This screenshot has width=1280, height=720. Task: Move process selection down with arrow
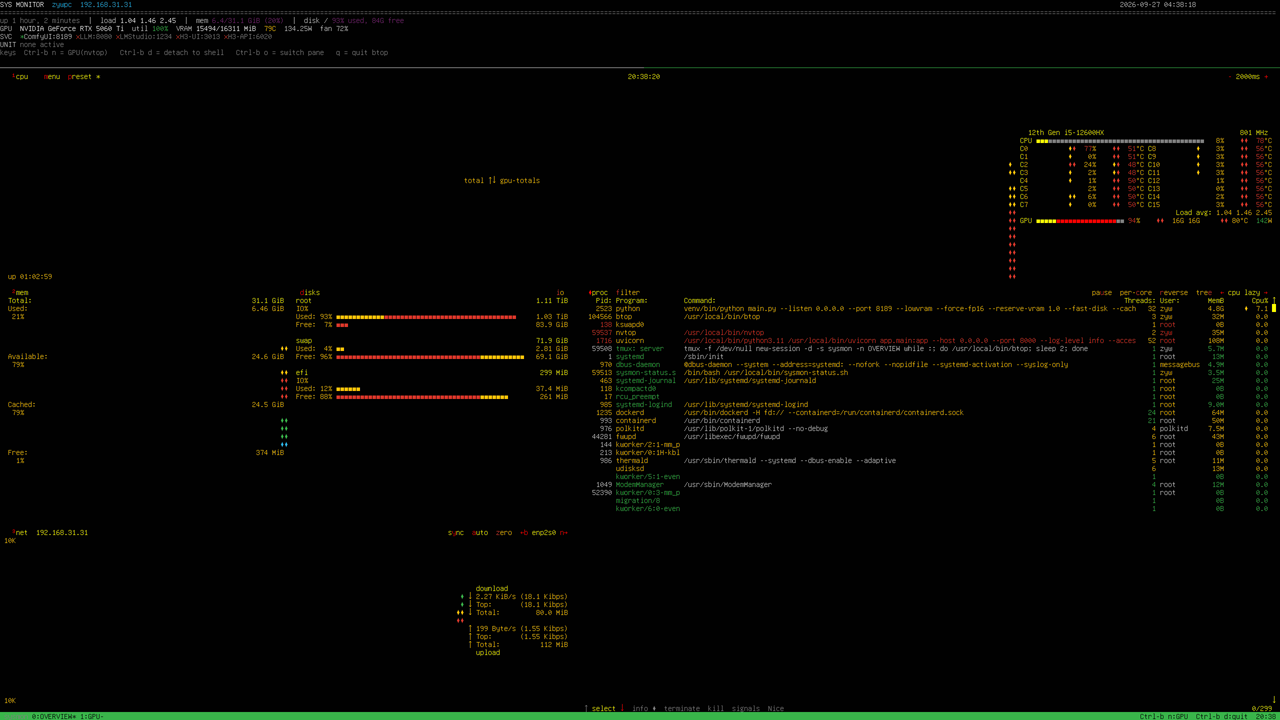pos(620,709)
